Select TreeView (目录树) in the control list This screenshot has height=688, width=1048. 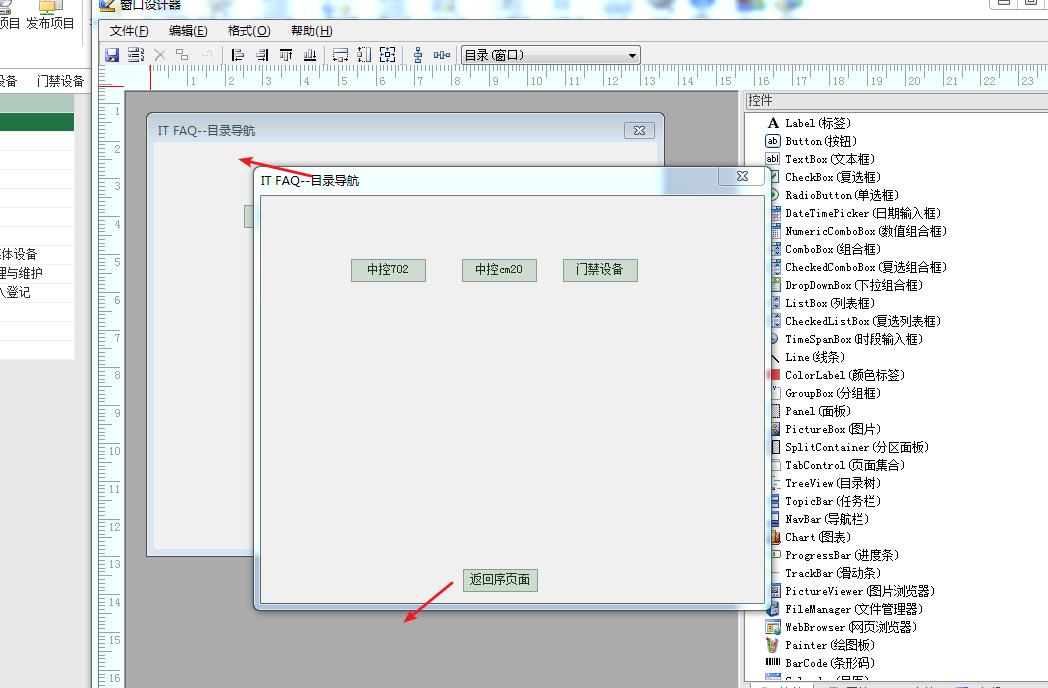tap(832, 483)
